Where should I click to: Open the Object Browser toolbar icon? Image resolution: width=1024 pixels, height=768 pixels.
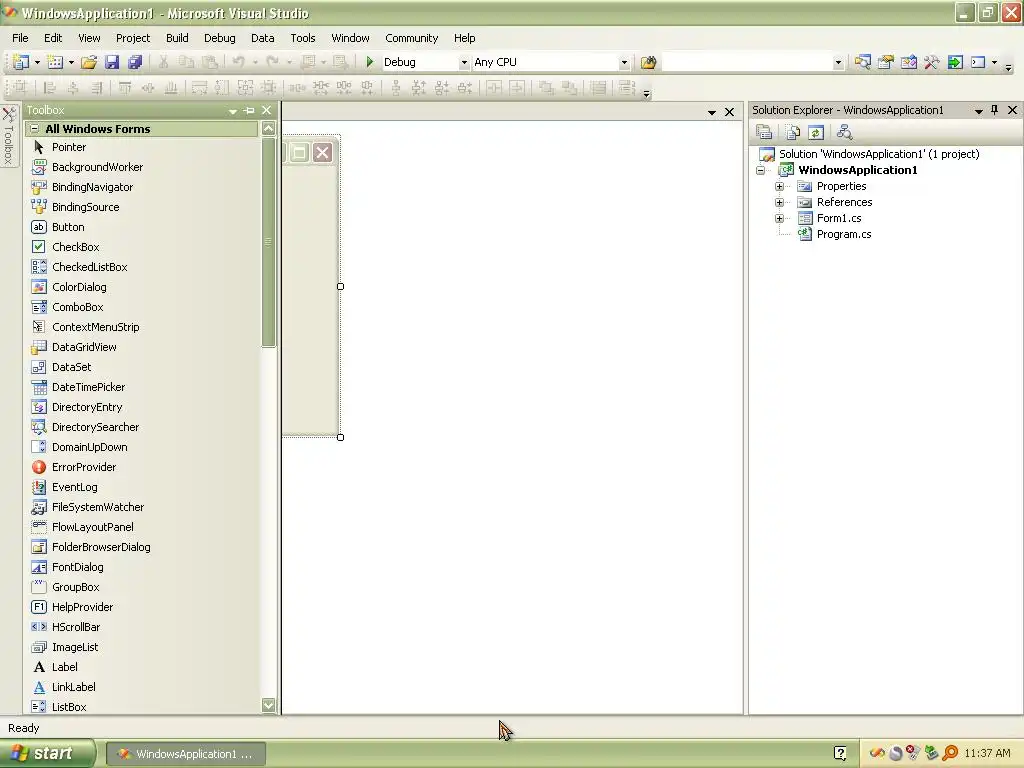click(908, 62)
